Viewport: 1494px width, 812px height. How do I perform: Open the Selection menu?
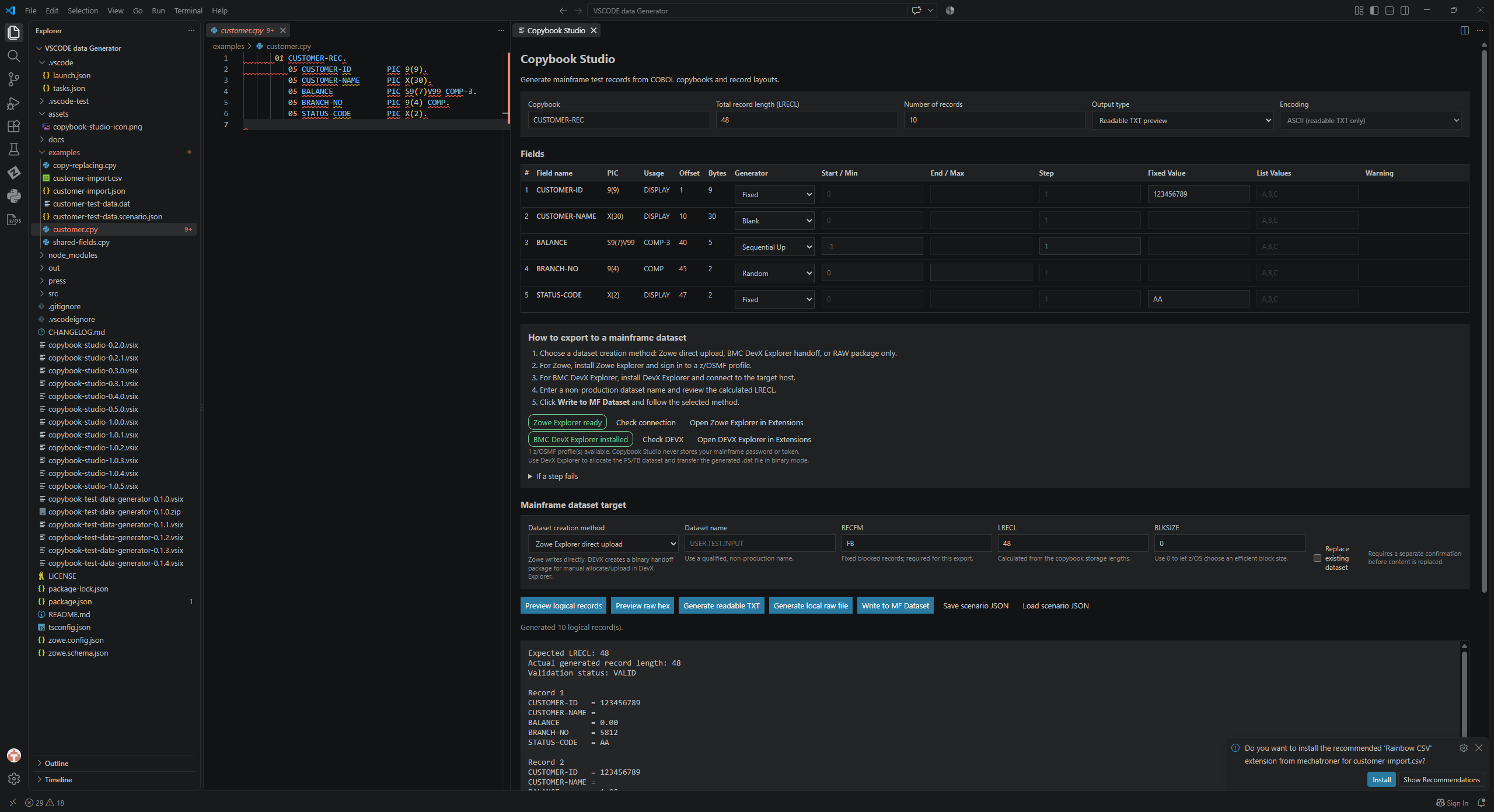pyautogui.click(x=83, y=10)
